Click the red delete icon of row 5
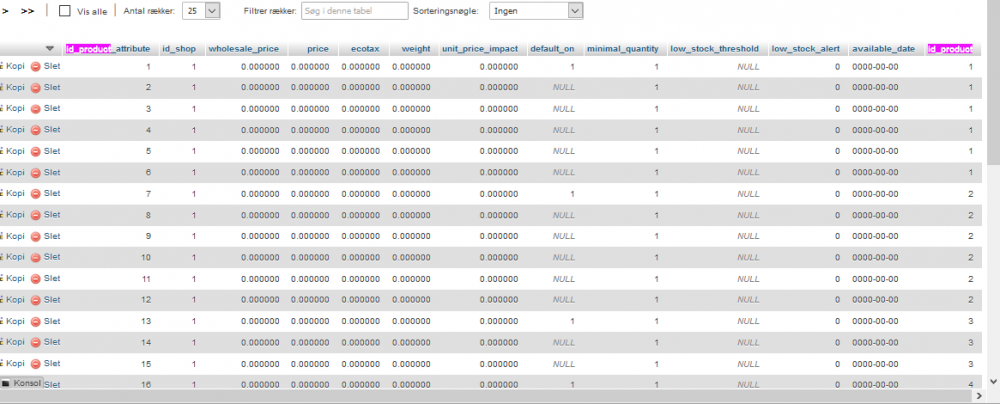 pyautogui.click(x=36, y=151)
